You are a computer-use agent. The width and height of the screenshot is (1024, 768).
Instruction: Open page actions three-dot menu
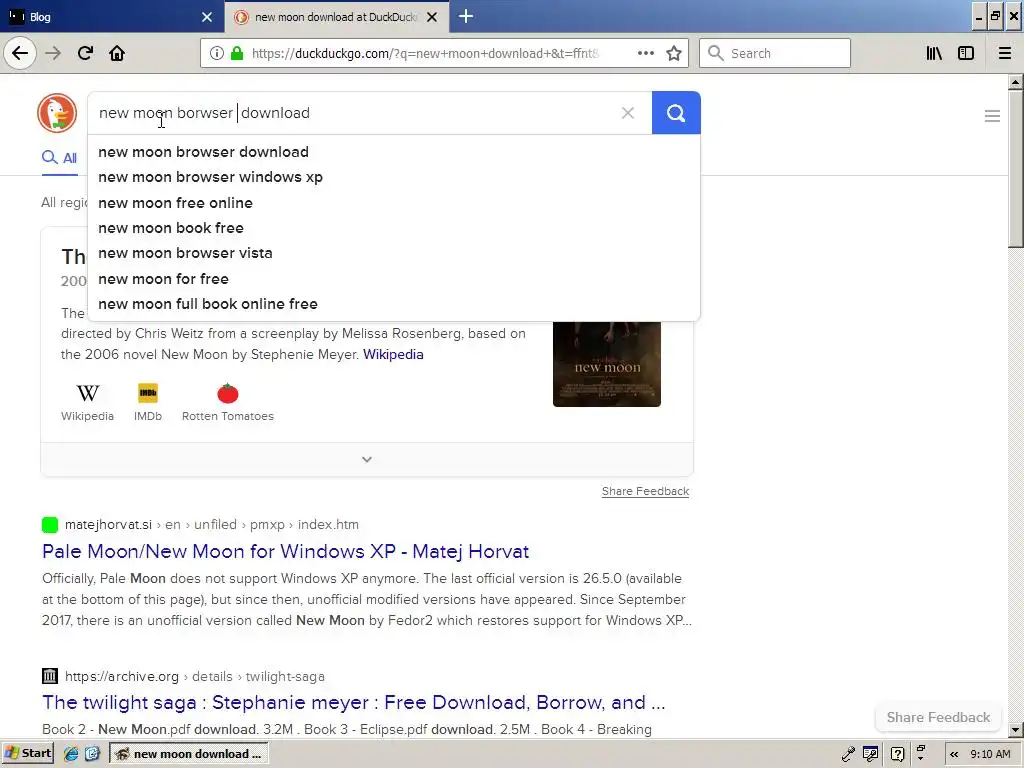click(645, 53)
